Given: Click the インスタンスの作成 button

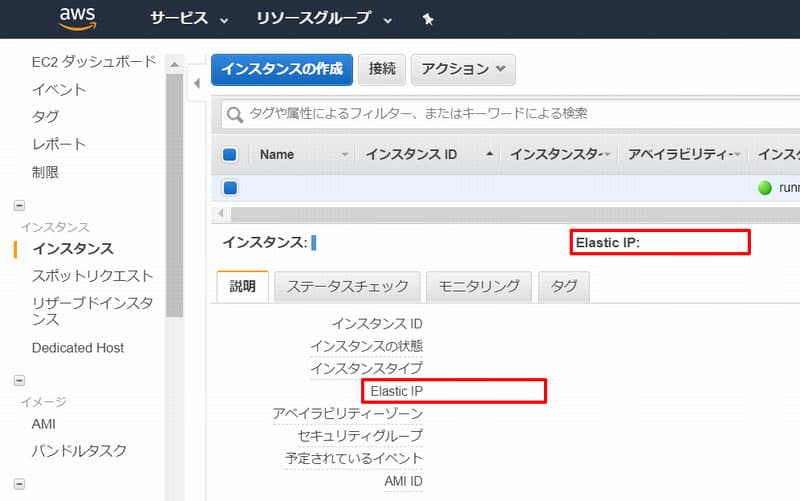Looking at the screenshot, I should click(282, 69).
